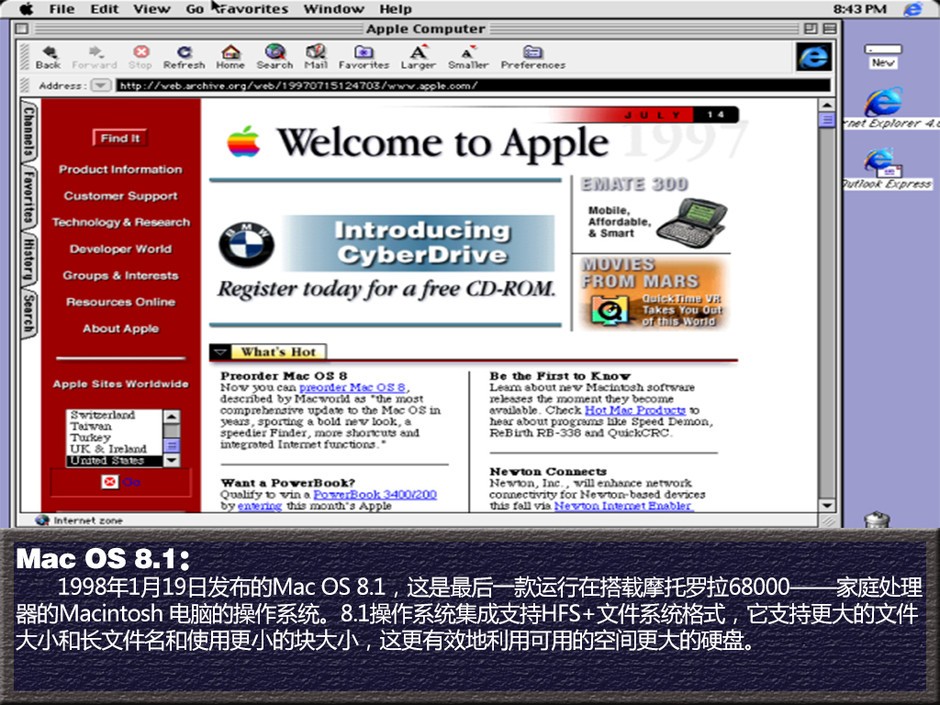The width and height of the screenshot is (940, 705).
Task: Select the New desktop item
Action: coord(883,56)
